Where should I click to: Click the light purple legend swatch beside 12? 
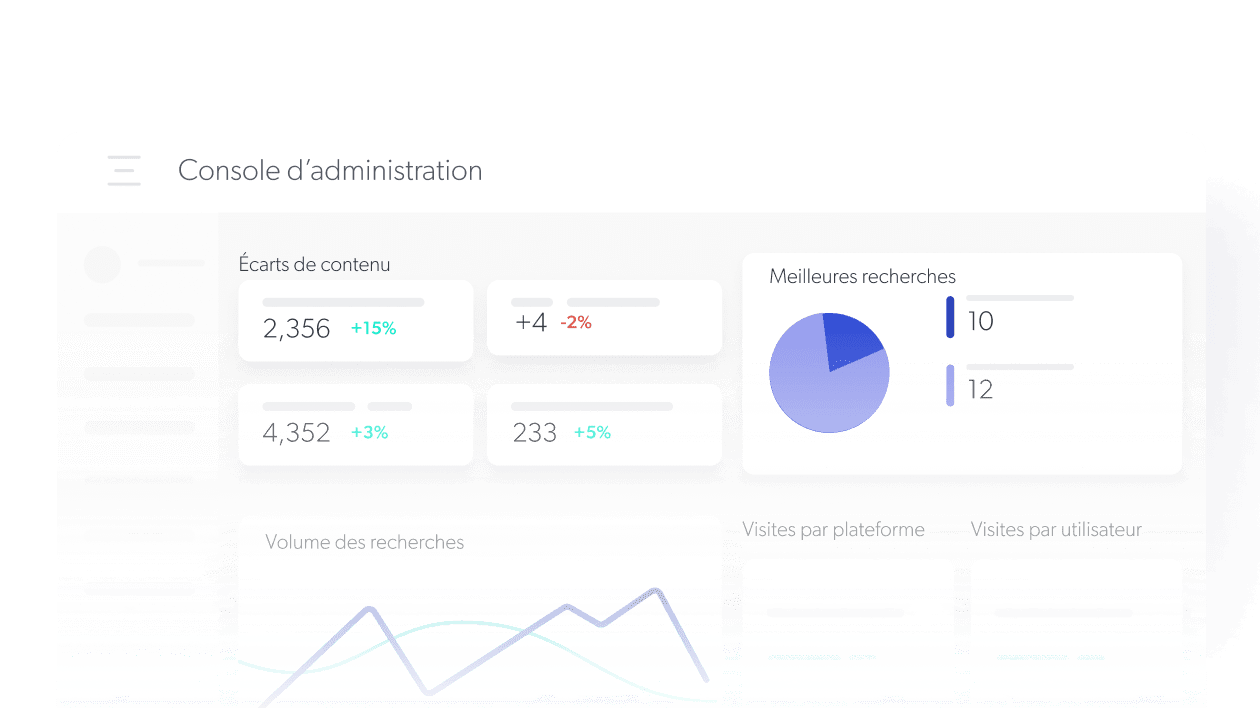click(950, 386)
